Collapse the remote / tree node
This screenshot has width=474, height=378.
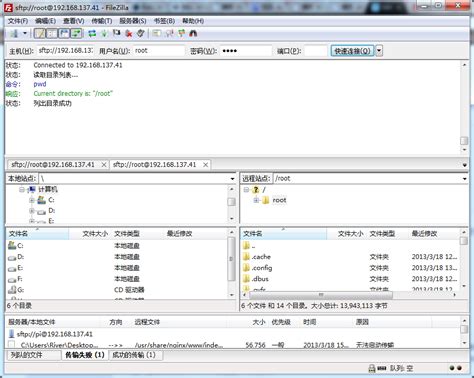click(246, 190)
